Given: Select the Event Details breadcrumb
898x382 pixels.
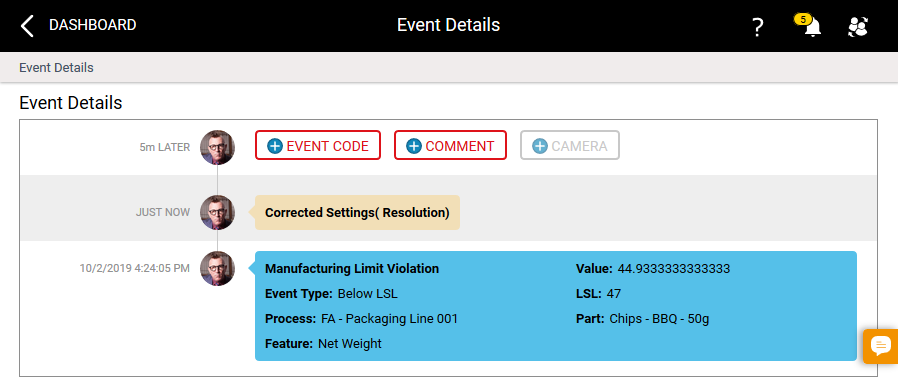Looking at the screenshot, I should click(x=56, y=68).
